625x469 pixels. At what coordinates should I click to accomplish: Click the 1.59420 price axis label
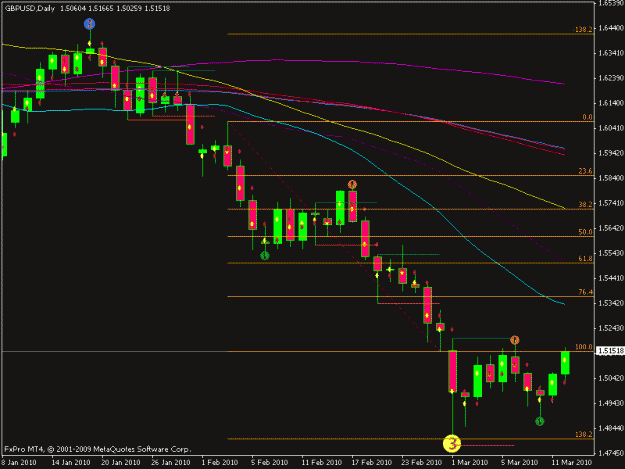(610, 153)
